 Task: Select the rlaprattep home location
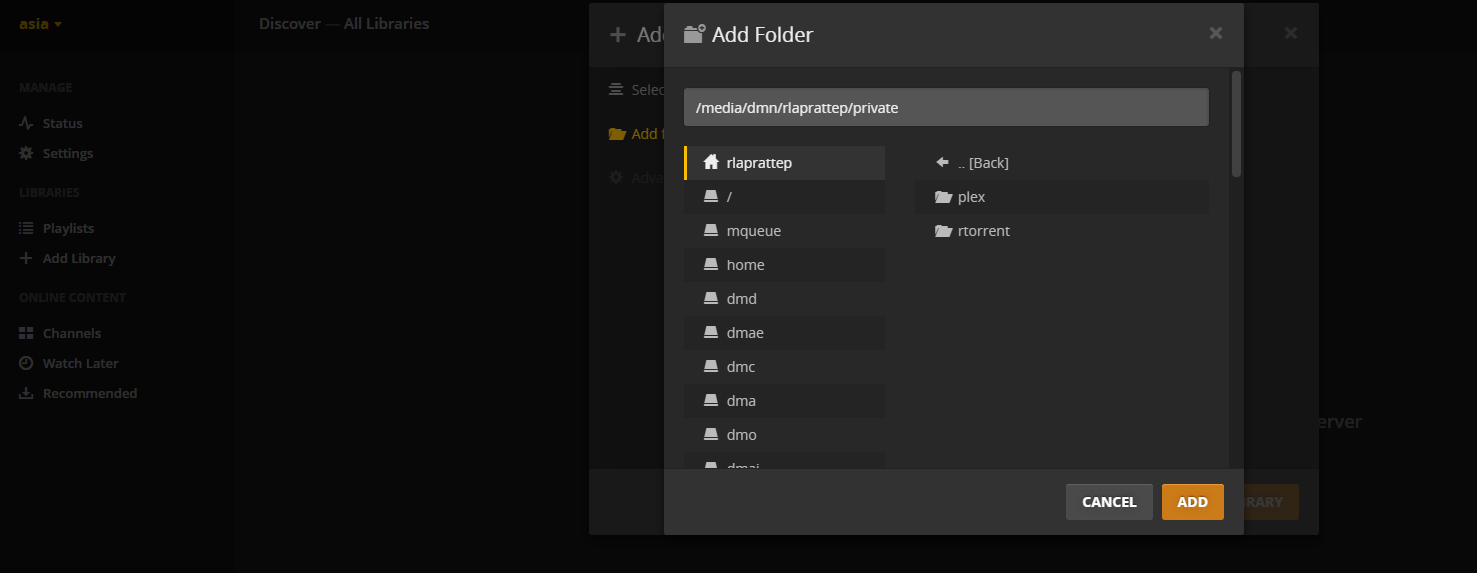point(785,163)
